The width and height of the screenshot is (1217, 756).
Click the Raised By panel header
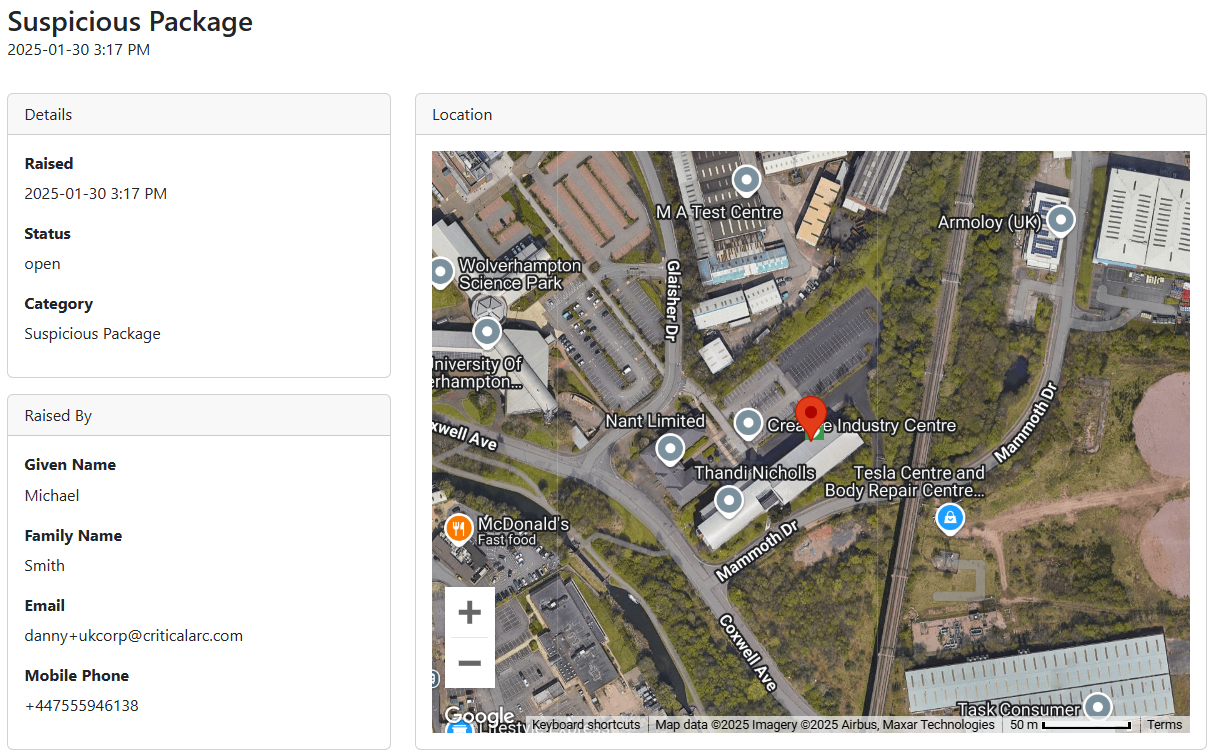tap(199, 416)
